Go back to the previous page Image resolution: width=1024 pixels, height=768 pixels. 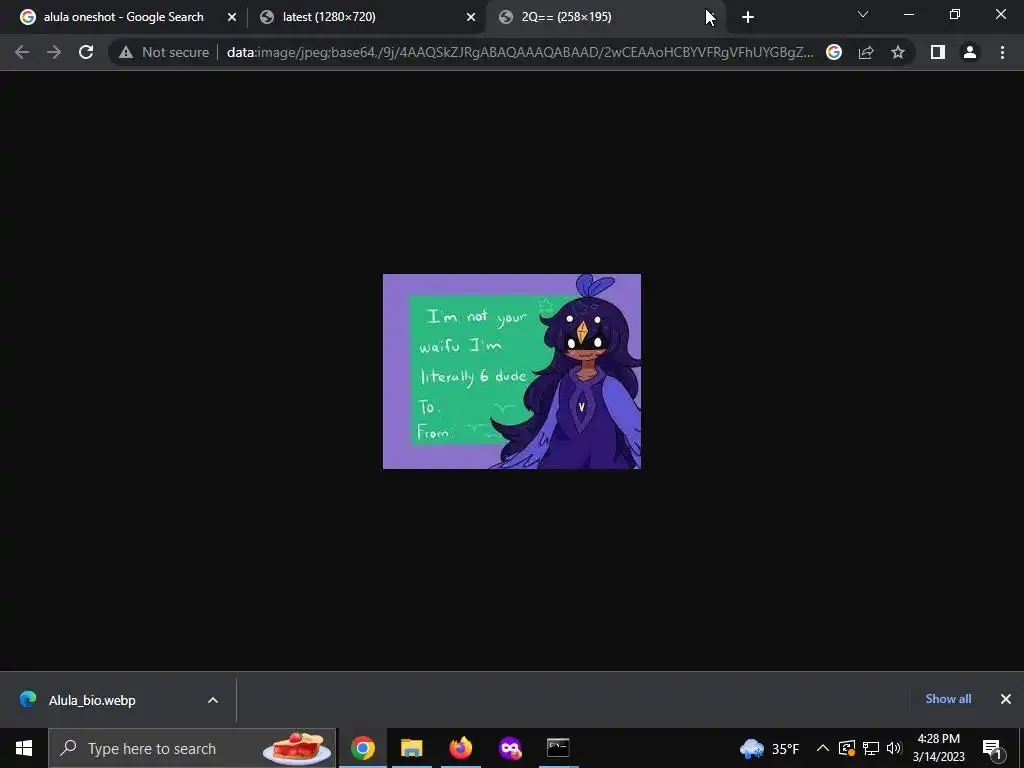point(22,52)
